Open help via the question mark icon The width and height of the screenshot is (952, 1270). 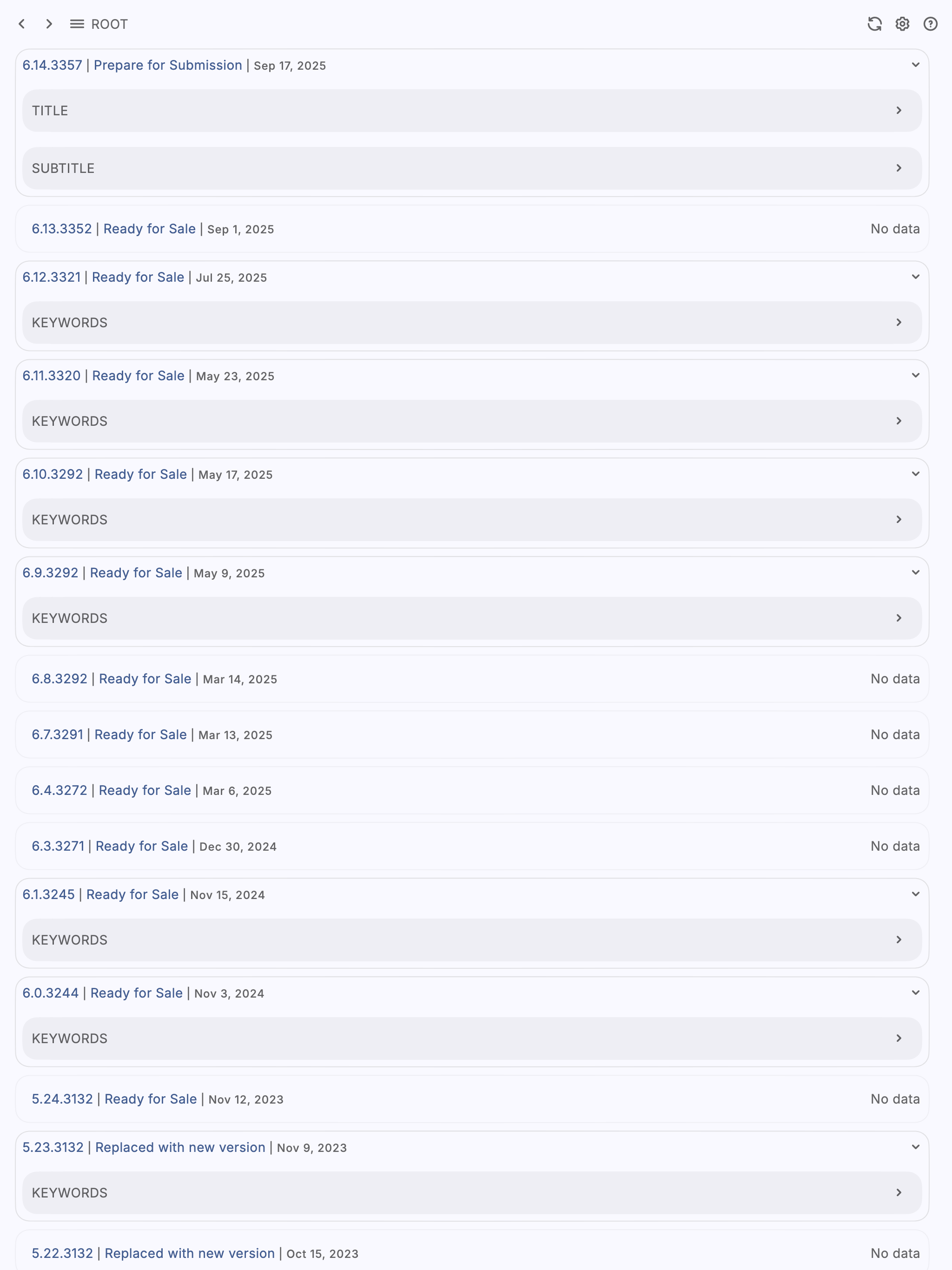930,24
